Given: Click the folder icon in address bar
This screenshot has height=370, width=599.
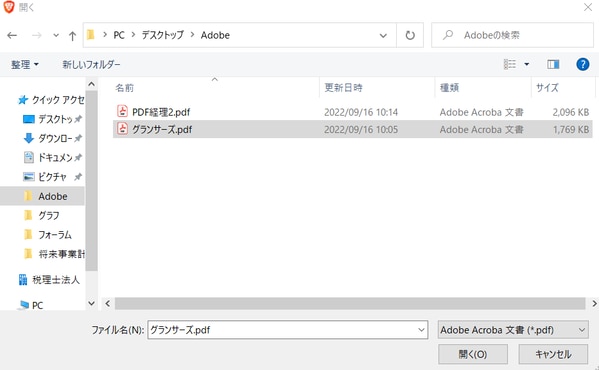Looking at the screenshot, I should (91, 35).
